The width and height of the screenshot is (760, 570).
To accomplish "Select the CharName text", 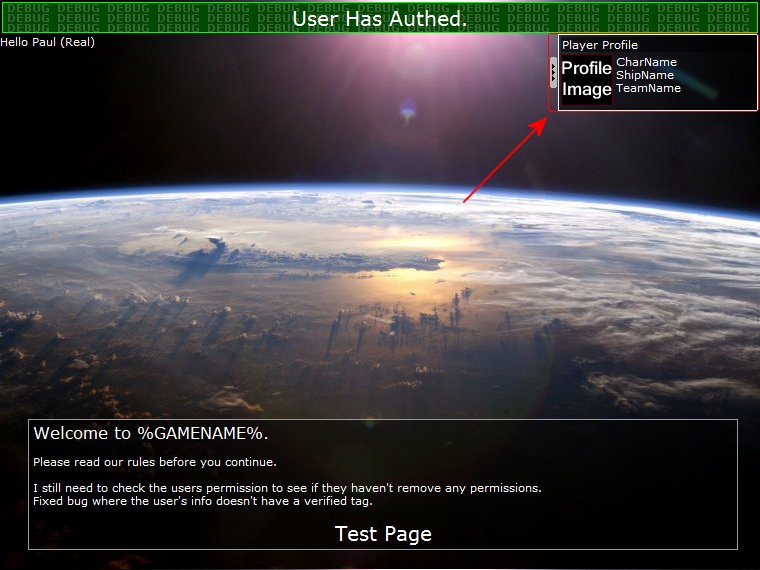I will (x=646, y=62).
